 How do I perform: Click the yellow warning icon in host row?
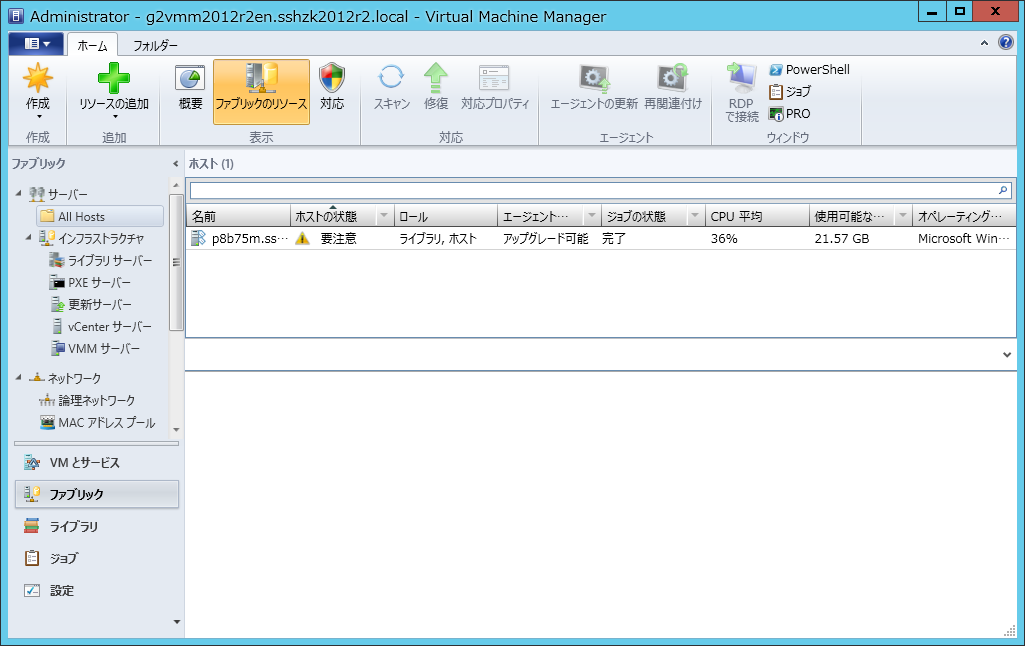pyautogui.click(x=302, y=239)
